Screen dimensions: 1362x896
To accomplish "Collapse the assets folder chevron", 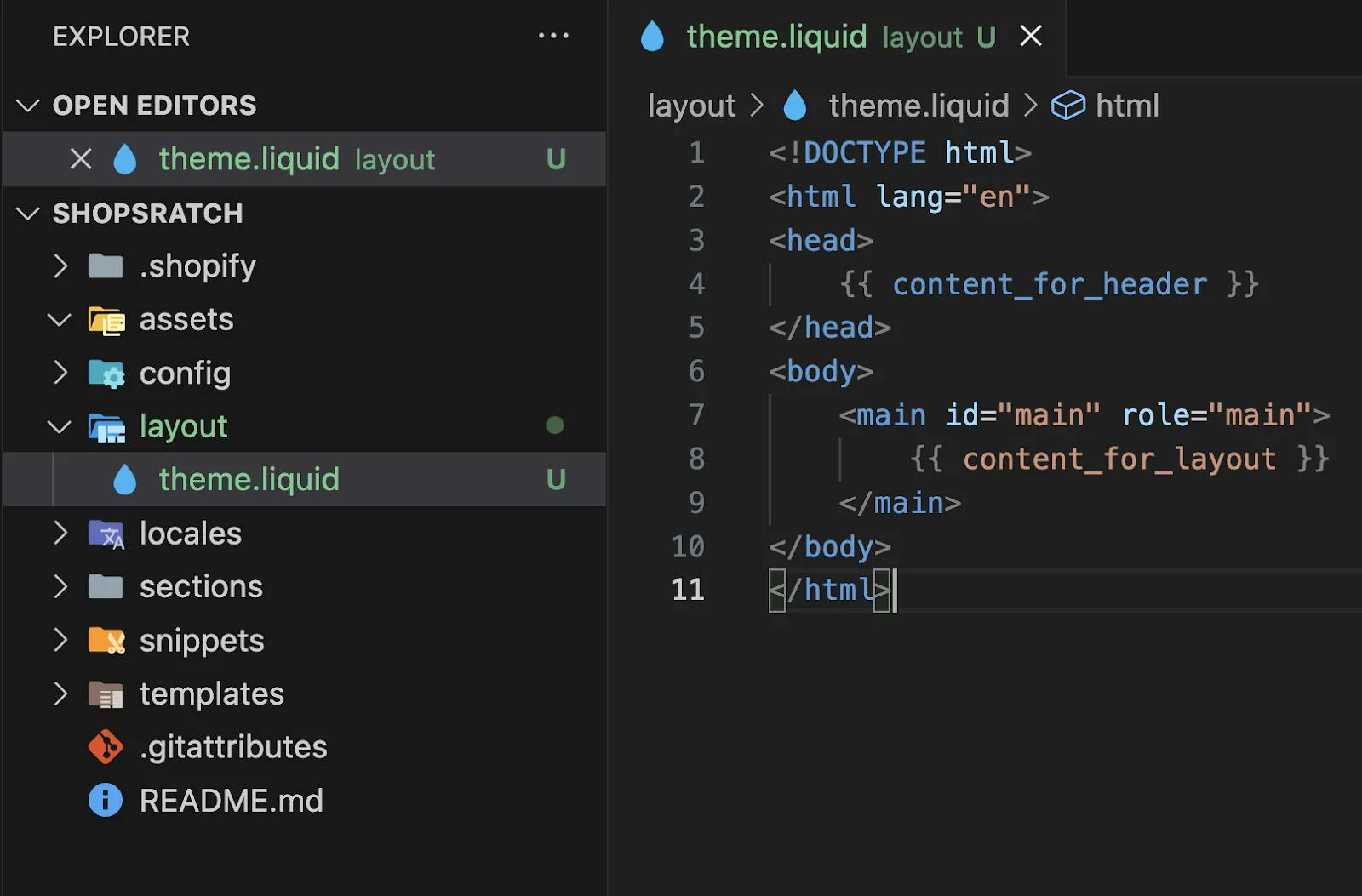I will (60, 320).
